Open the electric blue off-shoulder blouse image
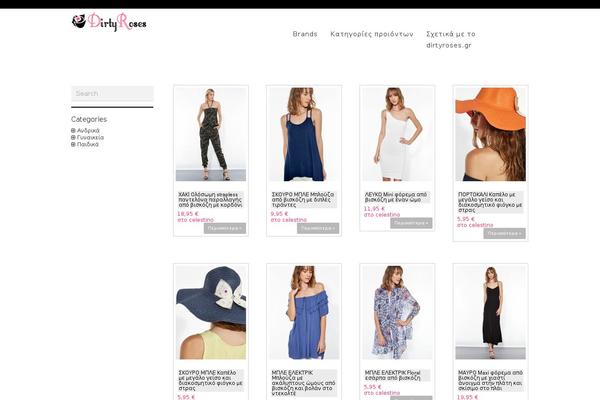Image resolution: width=600 pixels, height=400 pixels. 304,312
